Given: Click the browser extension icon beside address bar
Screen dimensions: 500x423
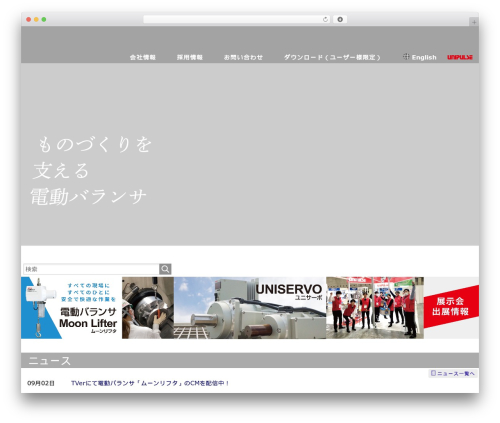Looking at the screenshot, I should pyautogui.click(x=340, y=19).
